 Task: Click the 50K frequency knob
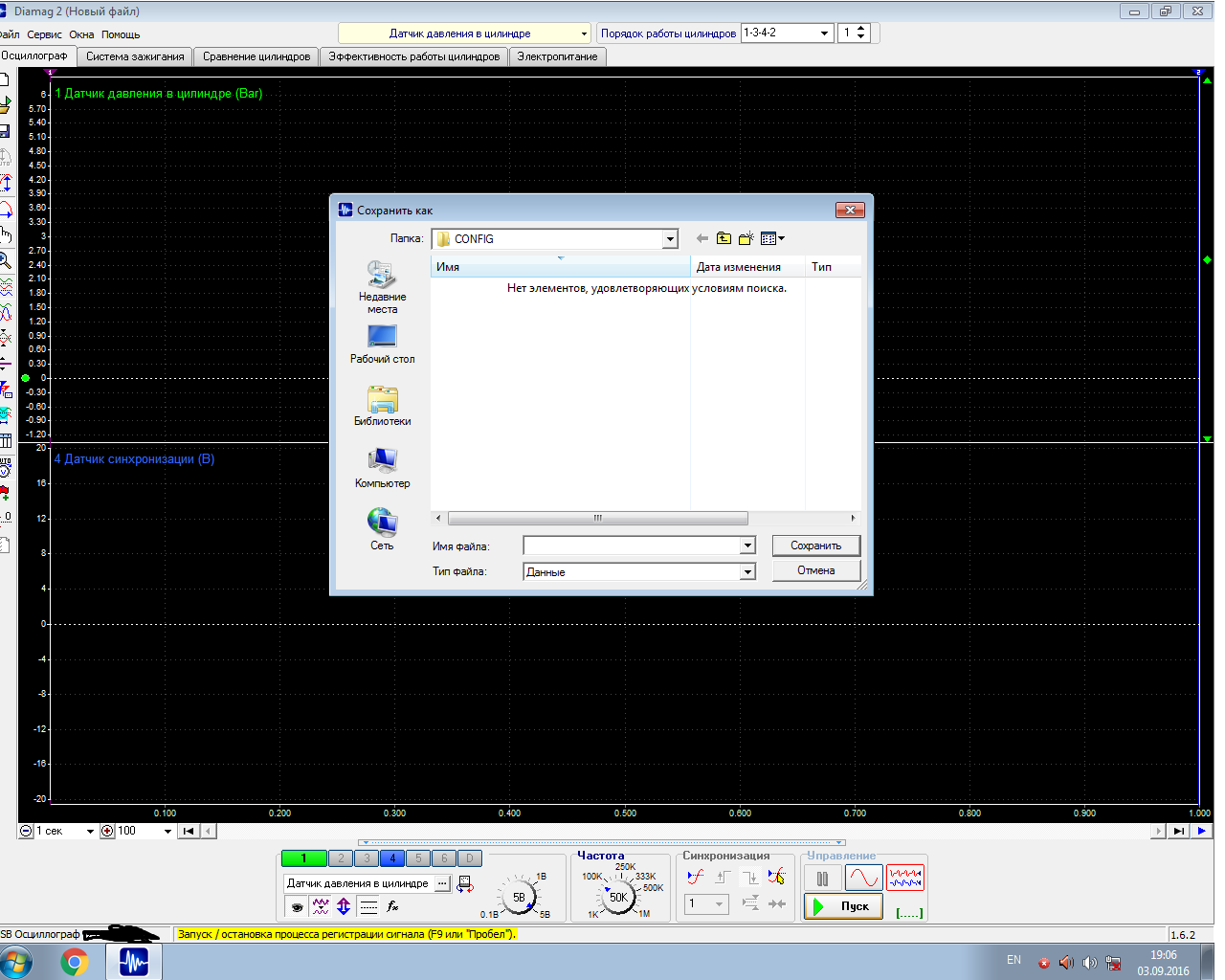point(618,897)
